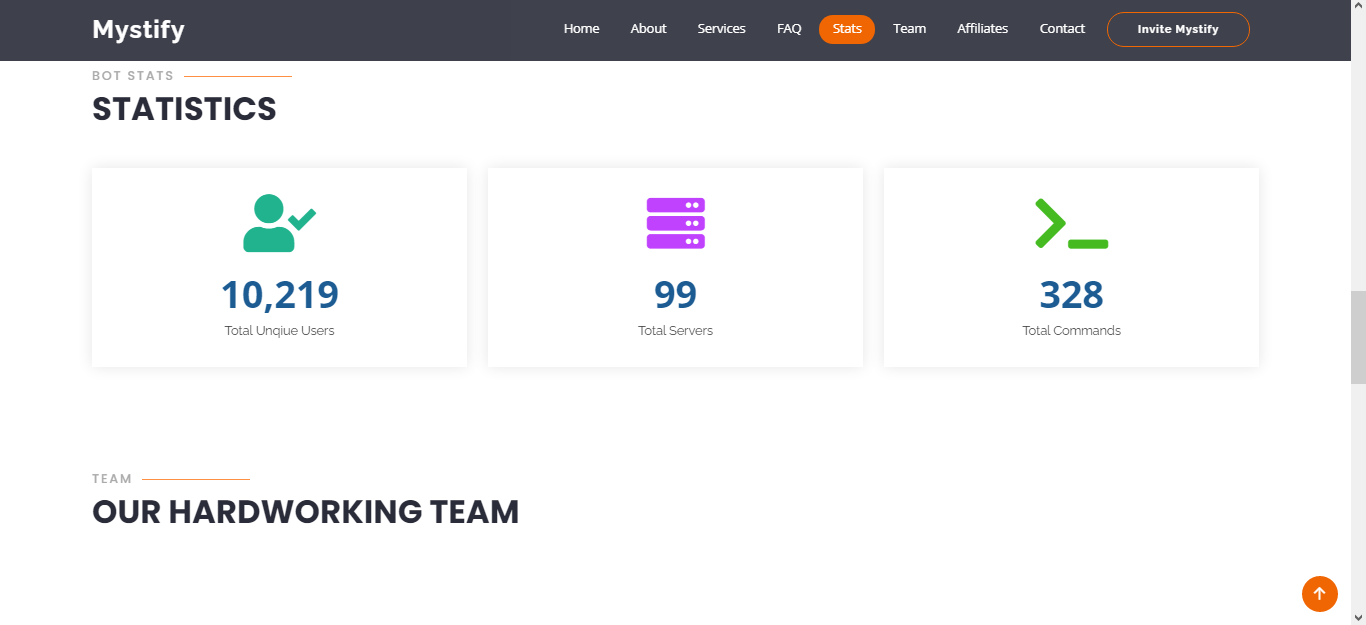
Task: Click the 10,219 unique users count
Action: pyautogui.click(x=279, y=295)
